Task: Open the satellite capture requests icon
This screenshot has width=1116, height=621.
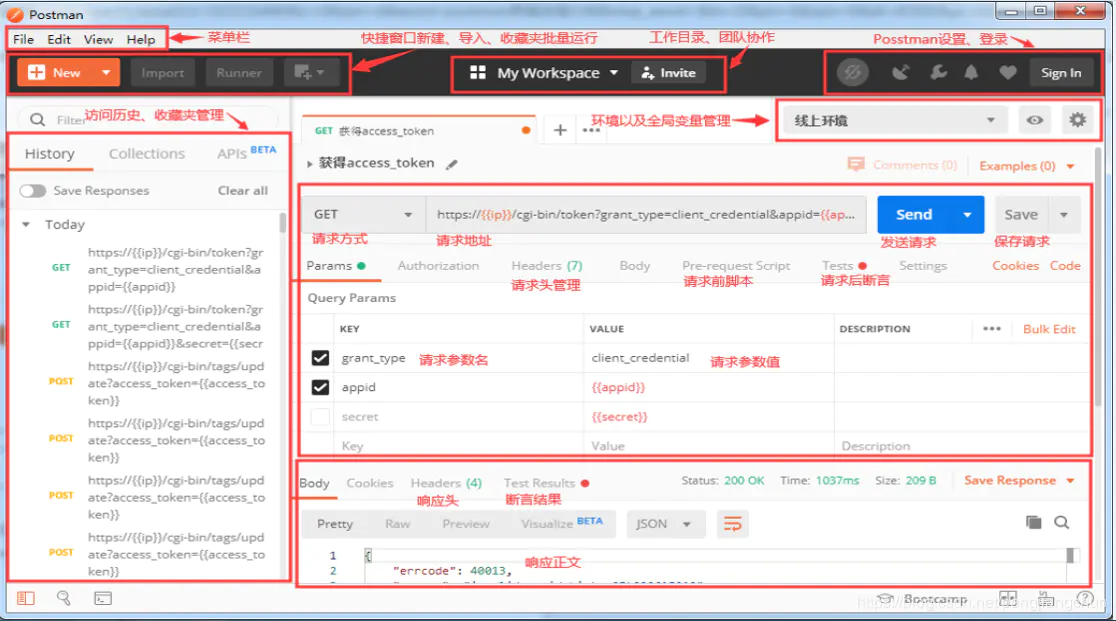Action: (900, 73)
